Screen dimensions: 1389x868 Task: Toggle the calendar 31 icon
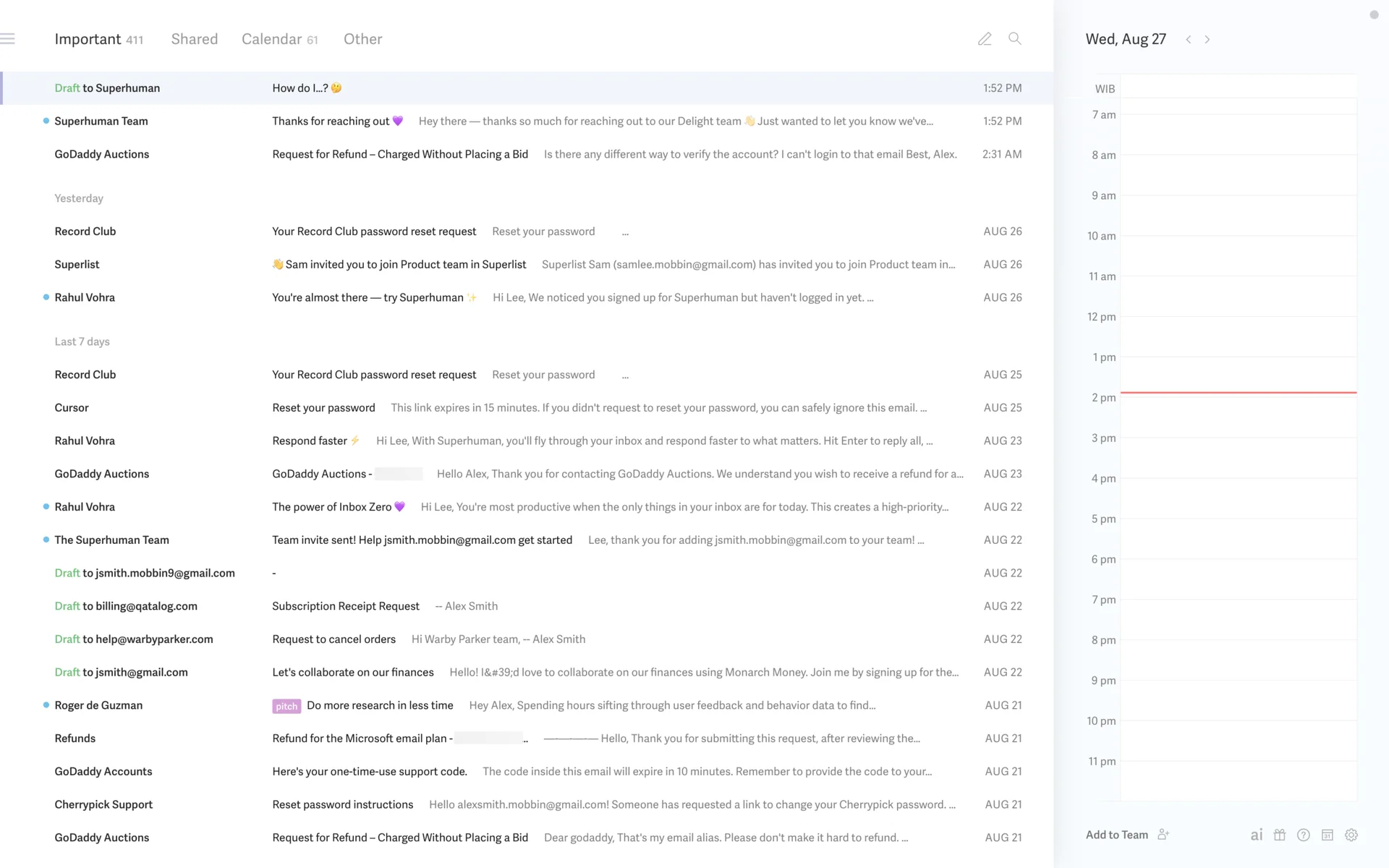[x=1328, y=835]
